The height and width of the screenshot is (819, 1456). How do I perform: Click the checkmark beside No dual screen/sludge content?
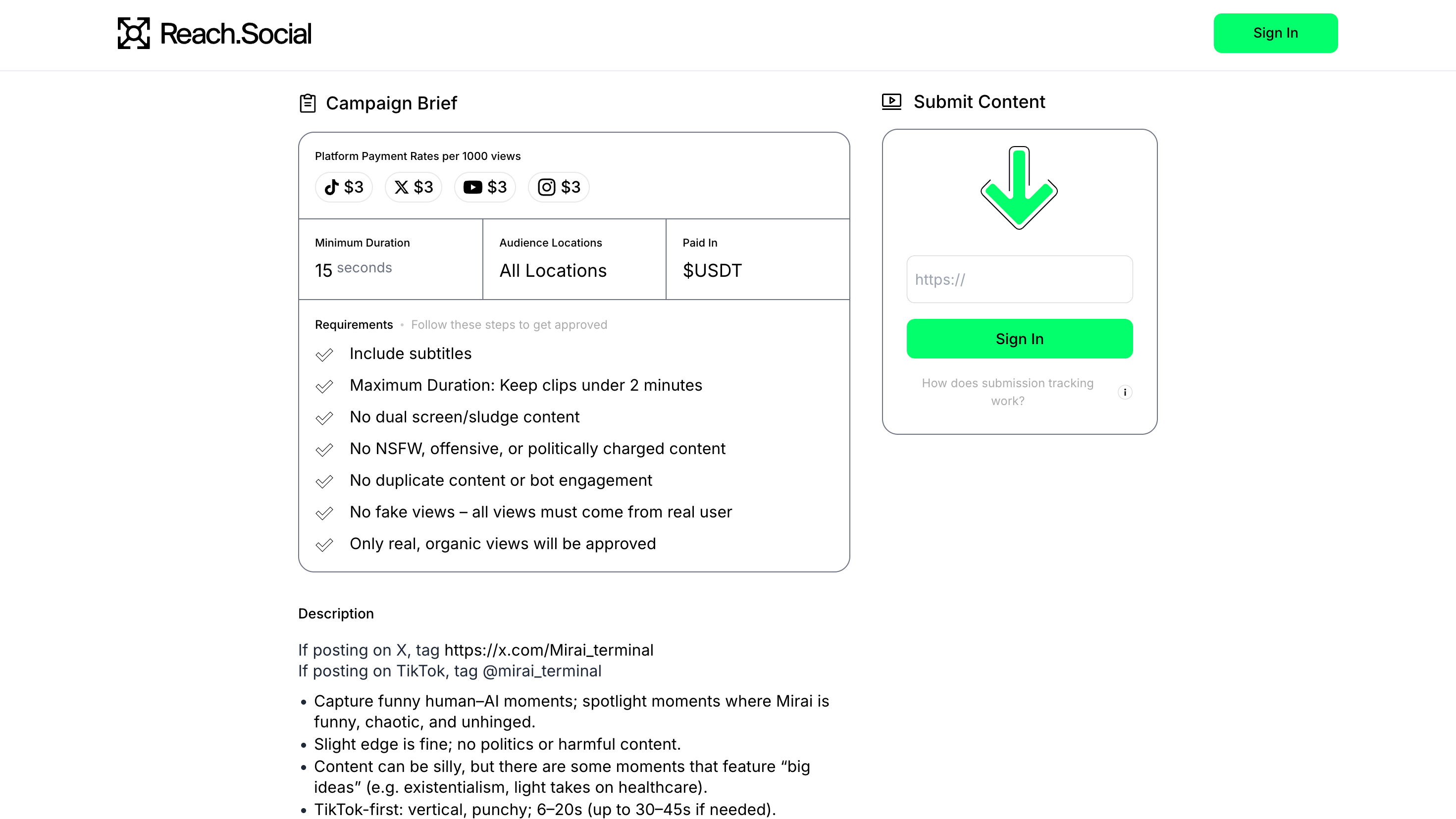tap(324, 418)
